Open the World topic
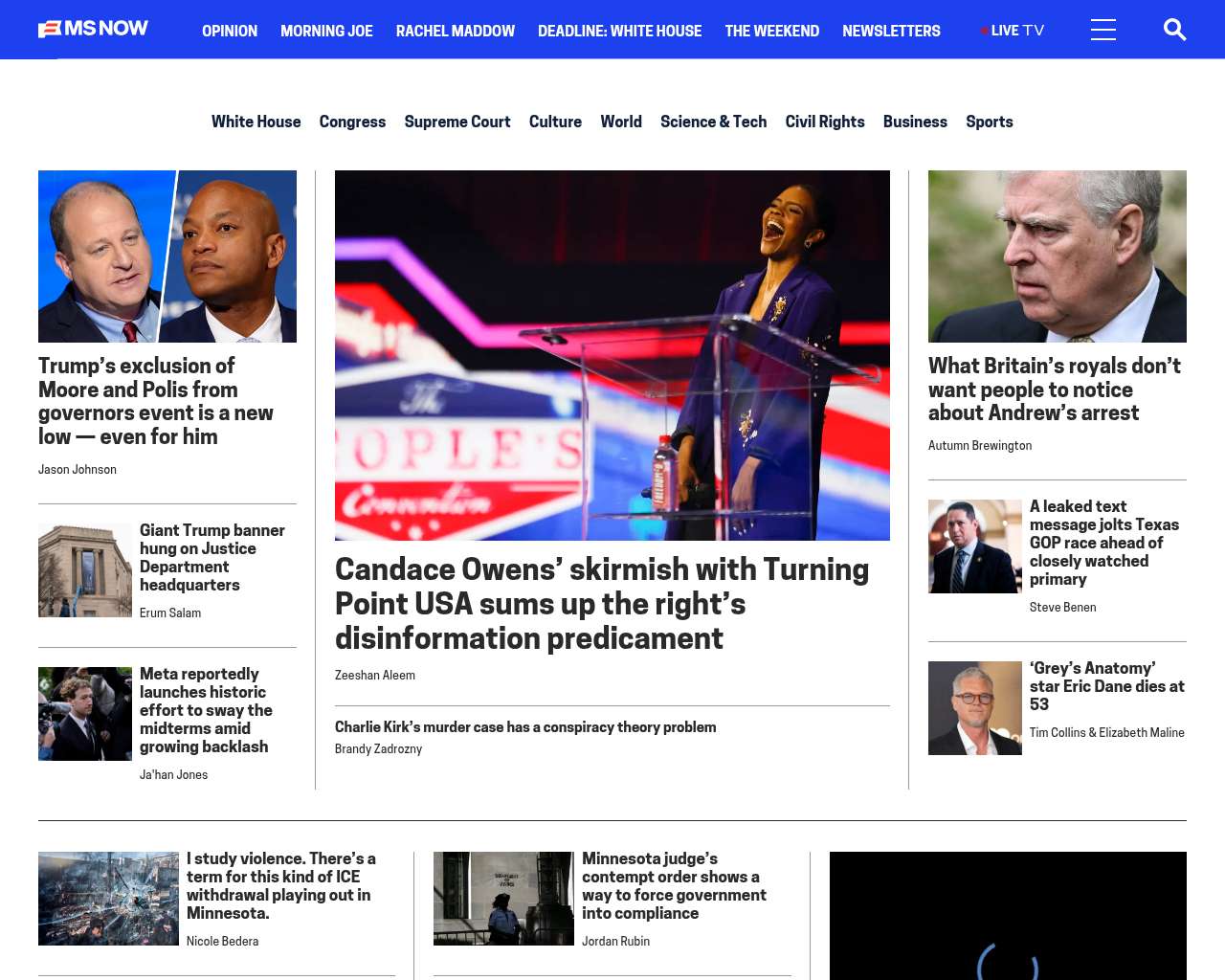The width and height of the screenshot is (1225, 980). point(621,122)
